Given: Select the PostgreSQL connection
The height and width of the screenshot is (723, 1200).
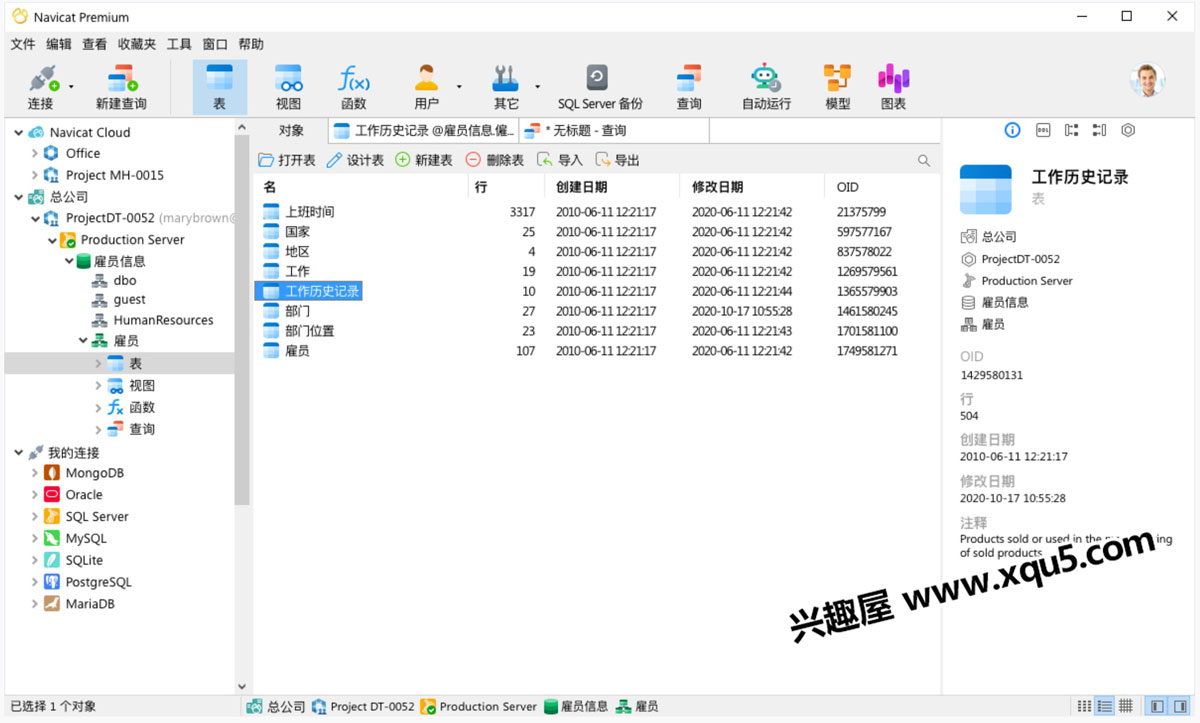Looking at the screenshot, I should (x=98, y=582).
